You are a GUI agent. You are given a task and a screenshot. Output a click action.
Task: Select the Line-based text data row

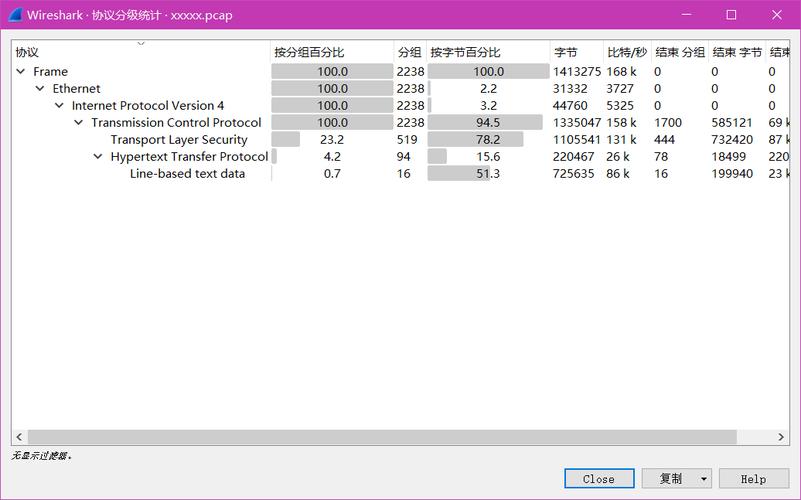click(x=187, y=174)
